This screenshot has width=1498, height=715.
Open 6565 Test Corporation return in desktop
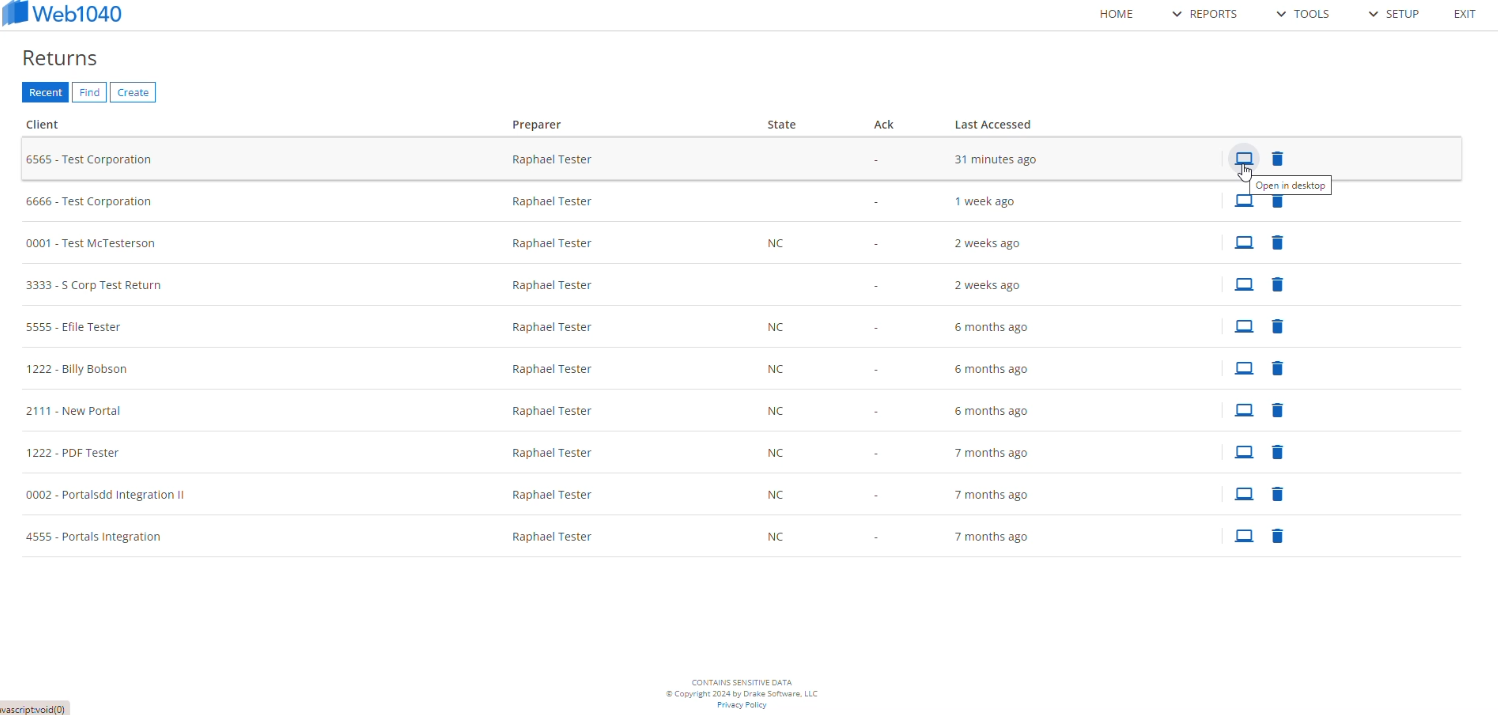click(1244, 159)
